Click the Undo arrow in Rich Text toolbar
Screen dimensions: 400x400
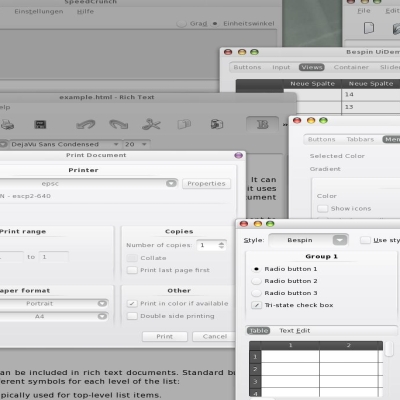coord(85,125)
